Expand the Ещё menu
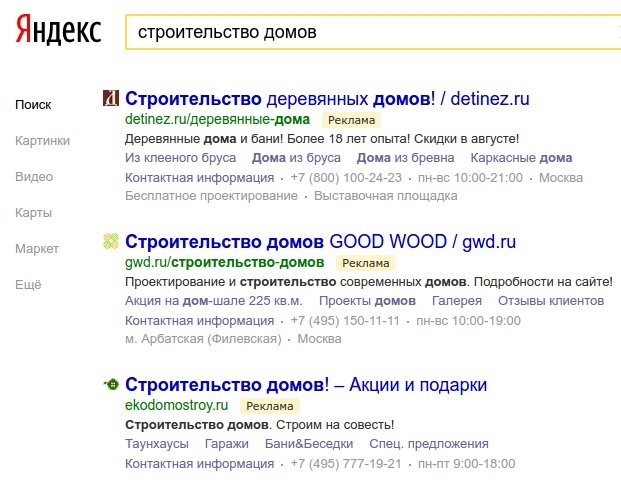Viewport: 621px width, 486px height. point(28,284)
